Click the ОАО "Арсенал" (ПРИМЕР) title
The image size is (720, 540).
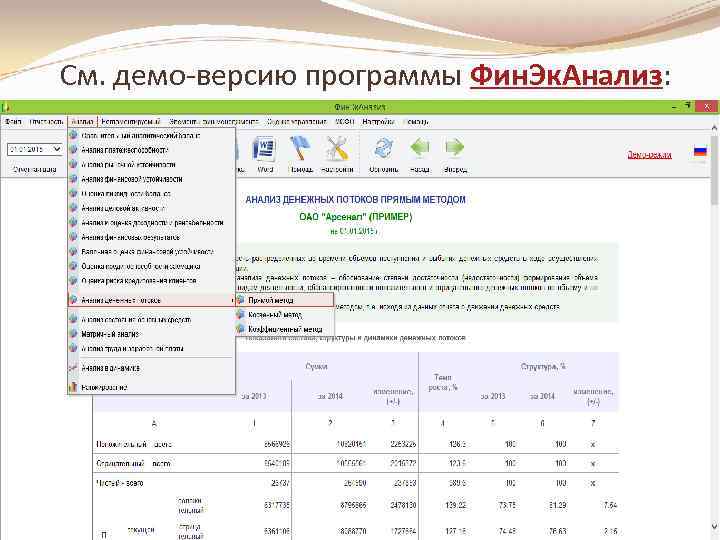355,216
